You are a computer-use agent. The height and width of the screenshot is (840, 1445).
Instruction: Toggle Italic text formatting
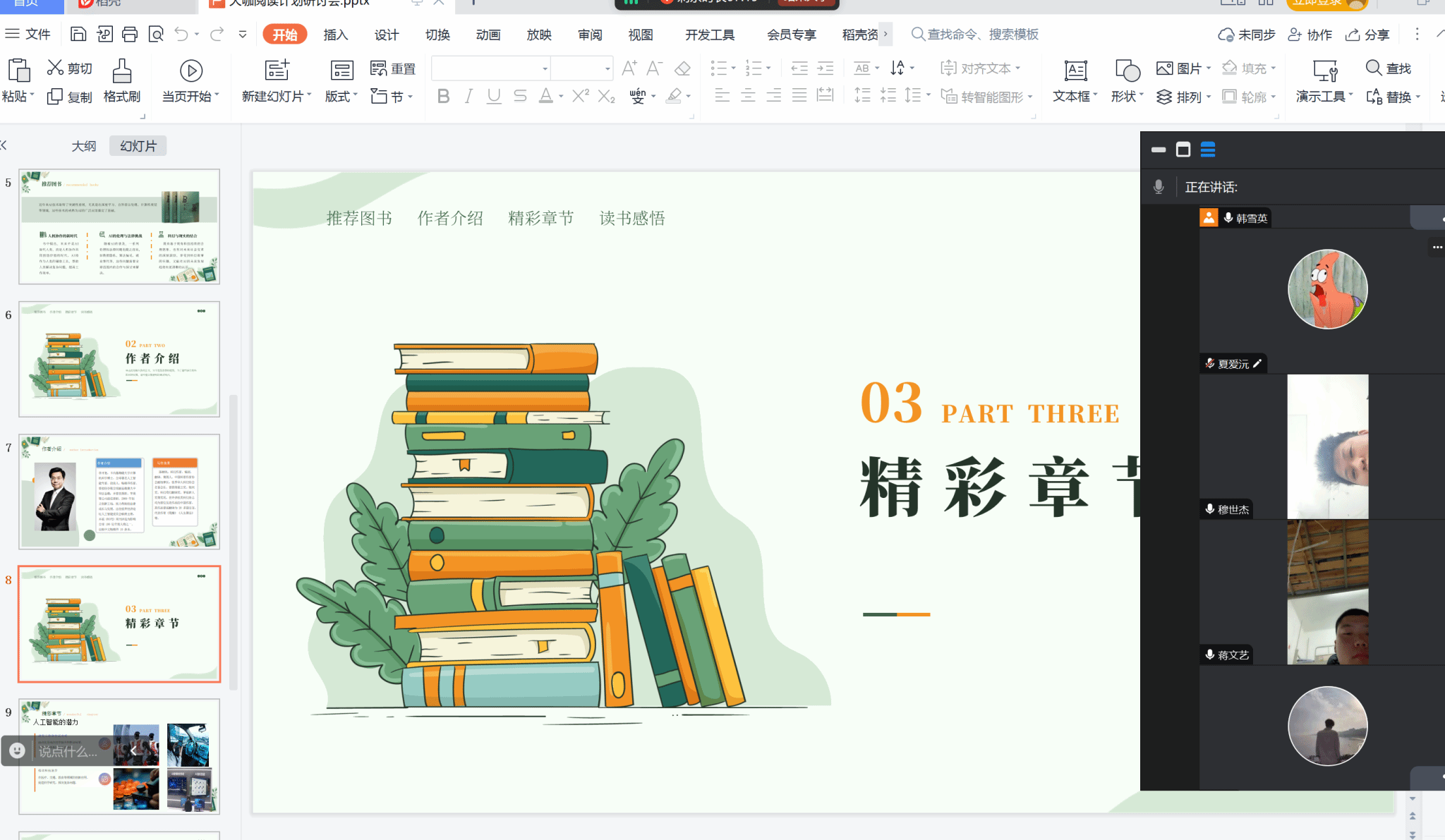(x=468, y=96)
